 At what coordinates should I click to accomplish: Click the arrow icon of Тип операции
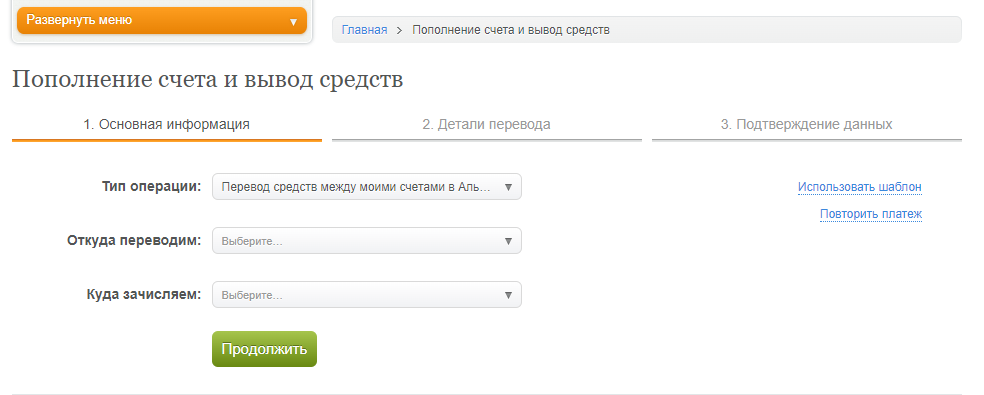coord(508,187)
